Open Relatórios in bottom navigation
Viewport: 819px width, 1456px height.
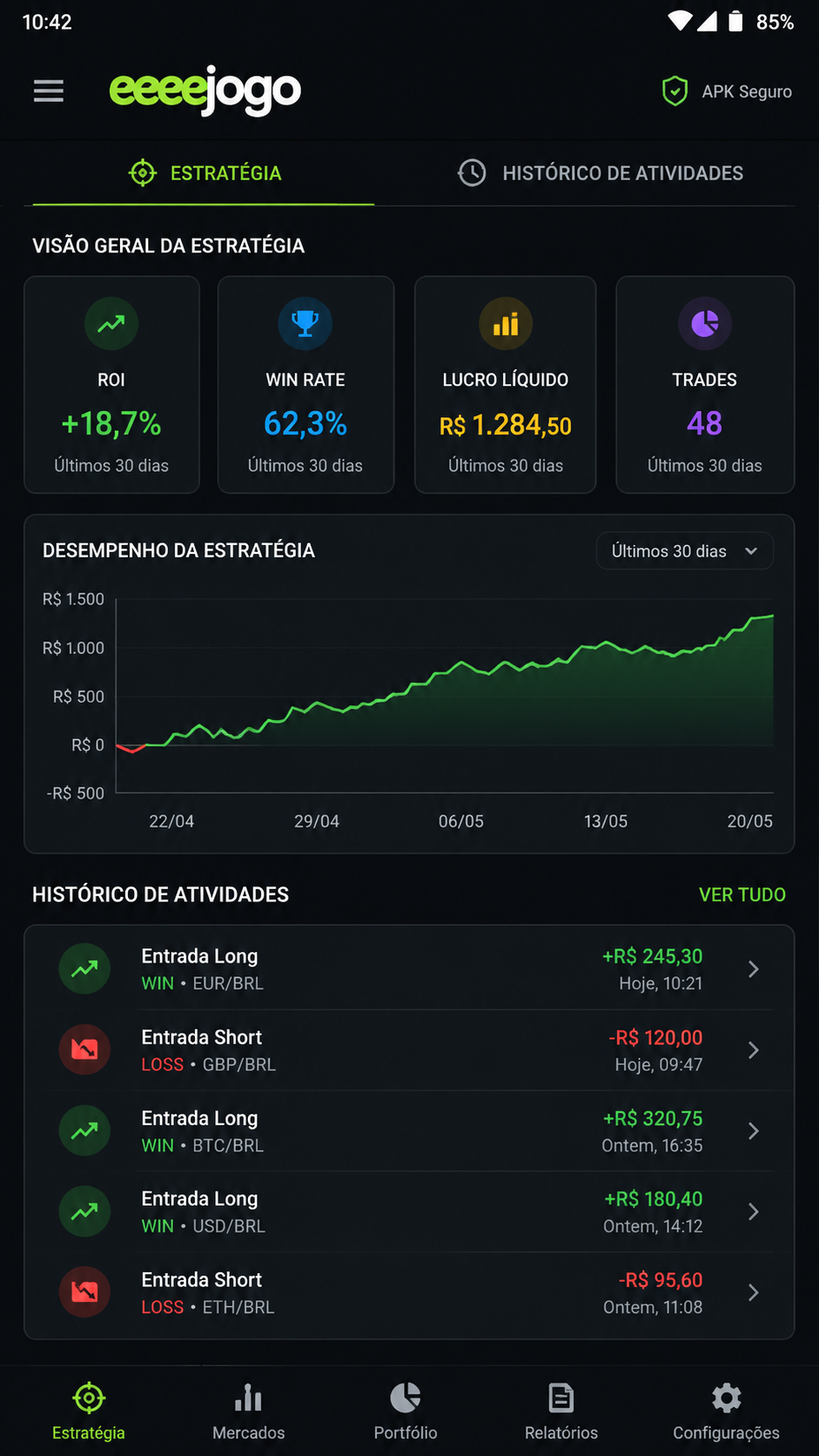click(561, 1412)
